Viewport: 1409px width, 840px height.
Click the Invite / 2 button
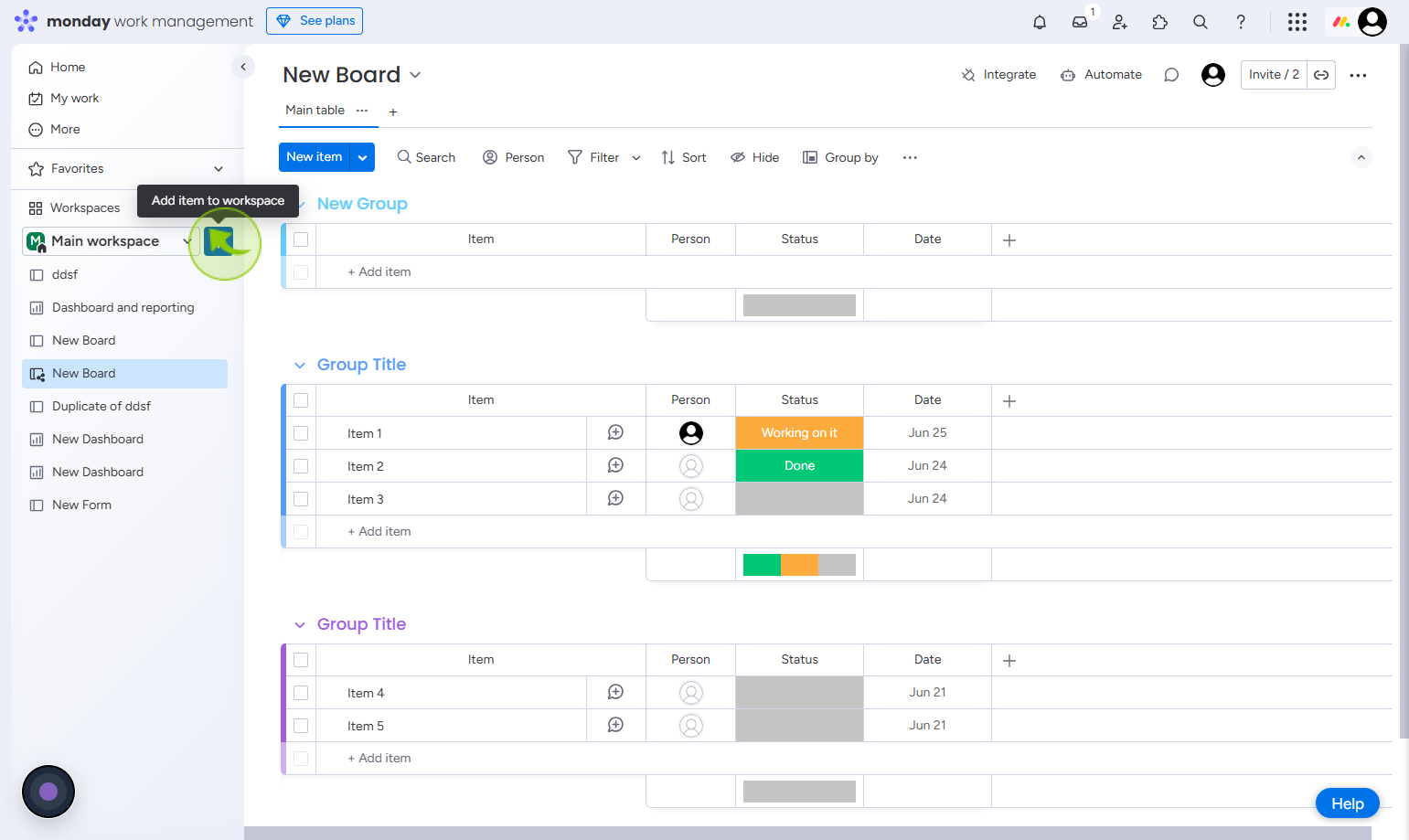click(1274, 75)
